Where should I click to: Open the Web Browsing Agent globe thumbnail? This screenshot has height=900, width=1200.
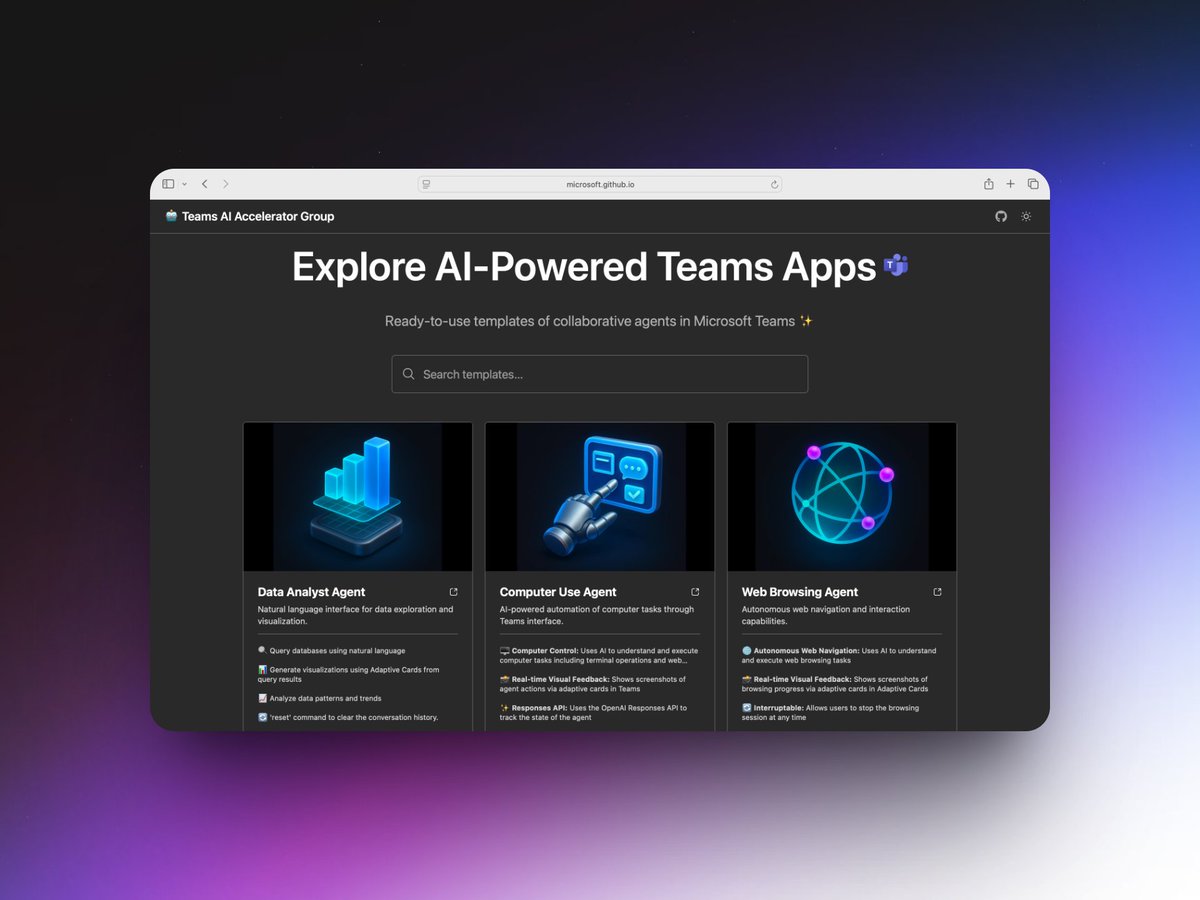[x=842, y=497]
